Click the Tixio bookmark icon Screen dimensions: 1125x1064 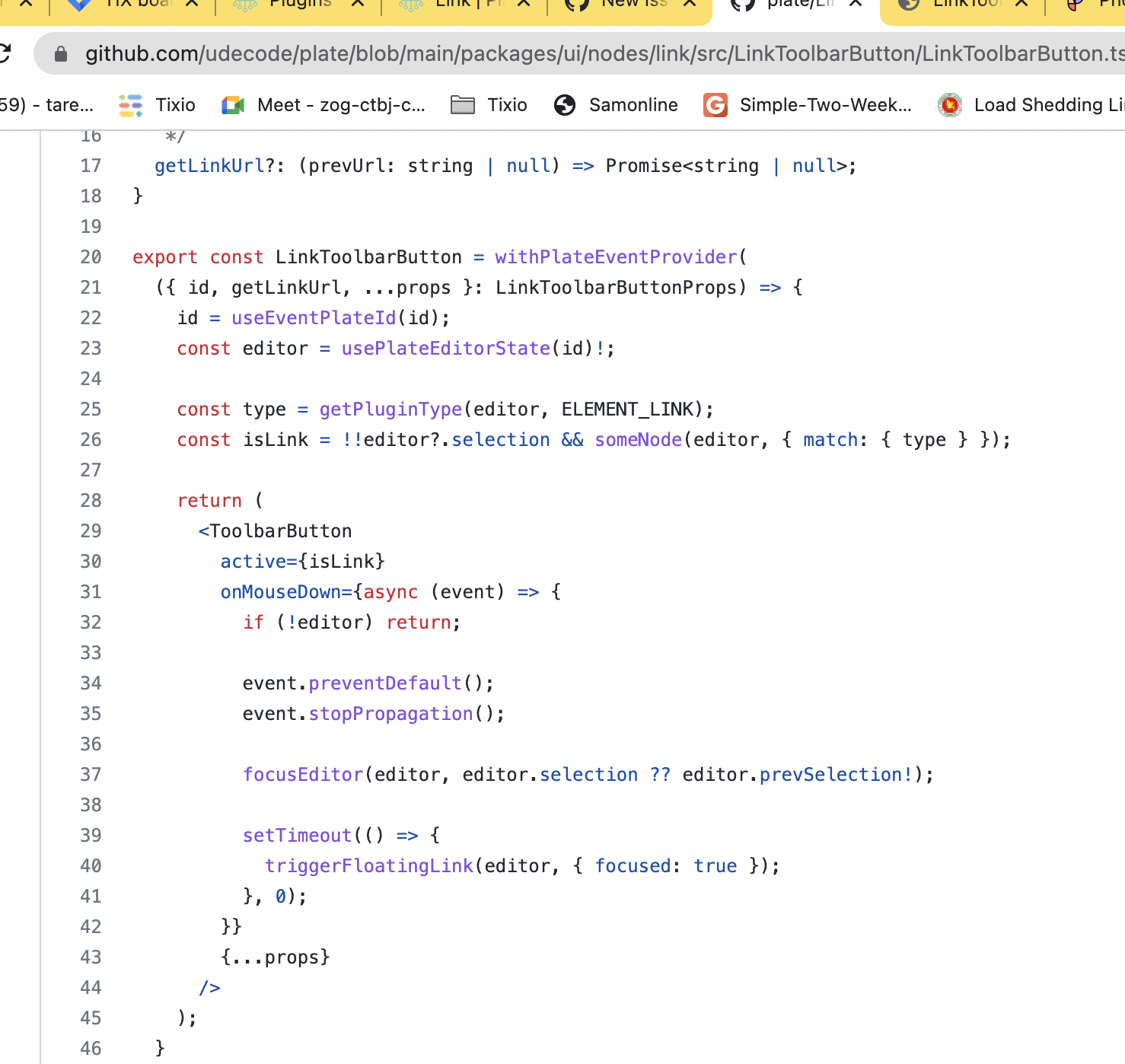point(129,104)
